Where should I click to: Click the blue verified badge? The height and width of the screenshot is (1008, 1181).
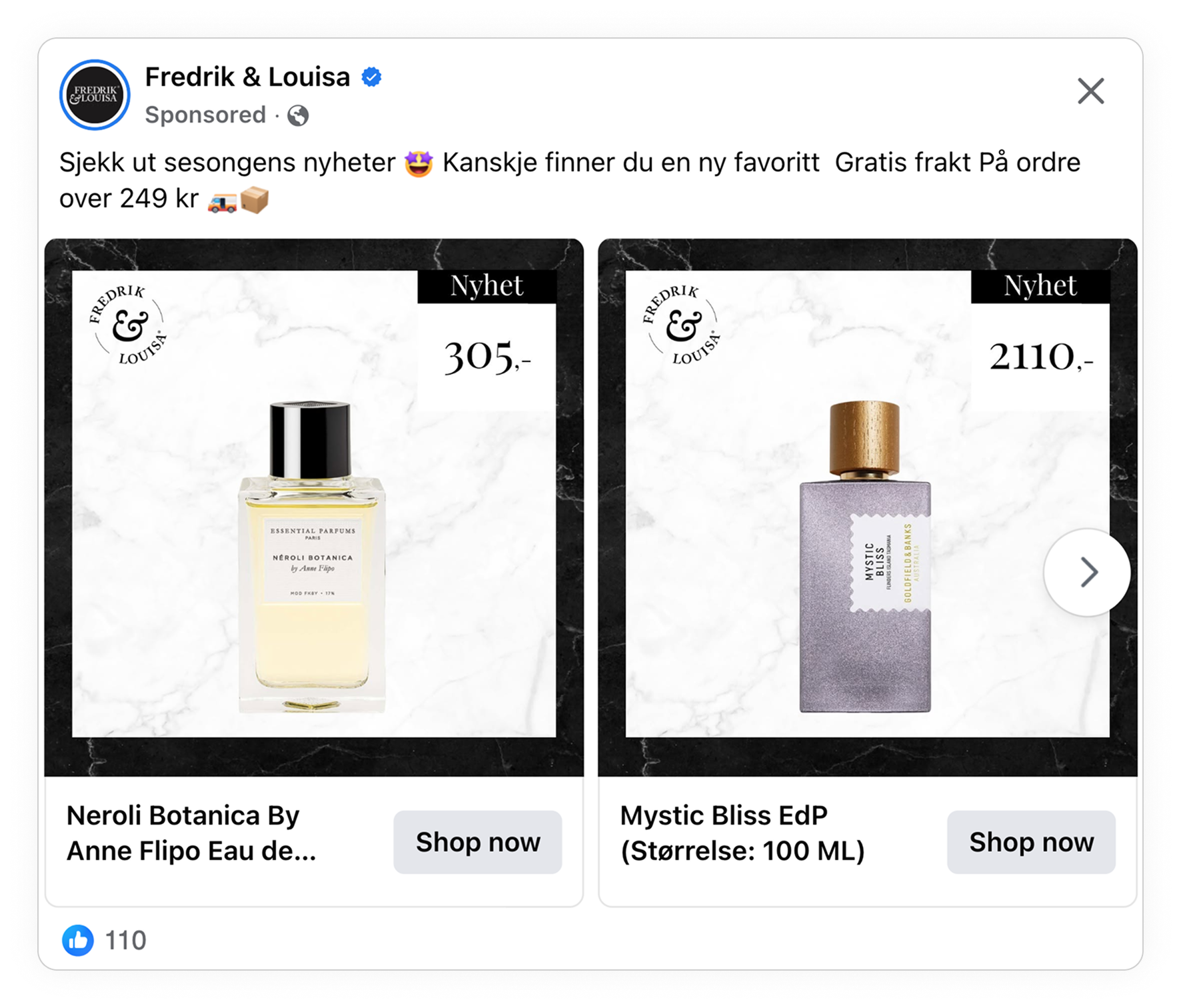click(371, 77)
